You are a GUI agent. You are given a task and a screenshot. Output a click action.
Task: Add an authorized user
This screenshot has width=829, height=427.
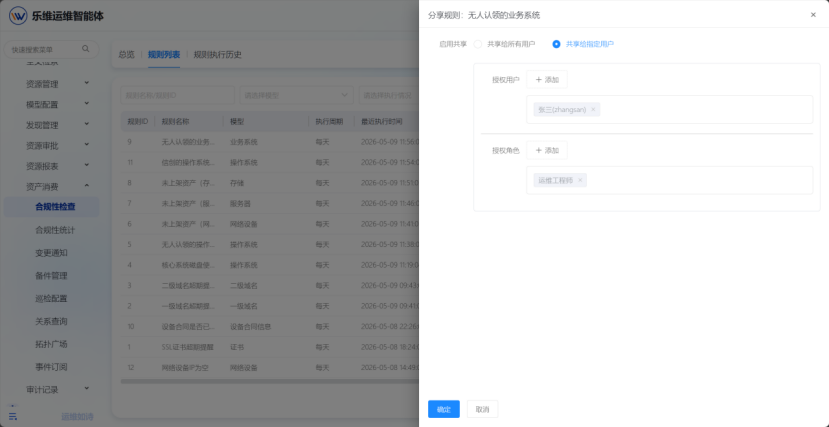coord(547,80)
